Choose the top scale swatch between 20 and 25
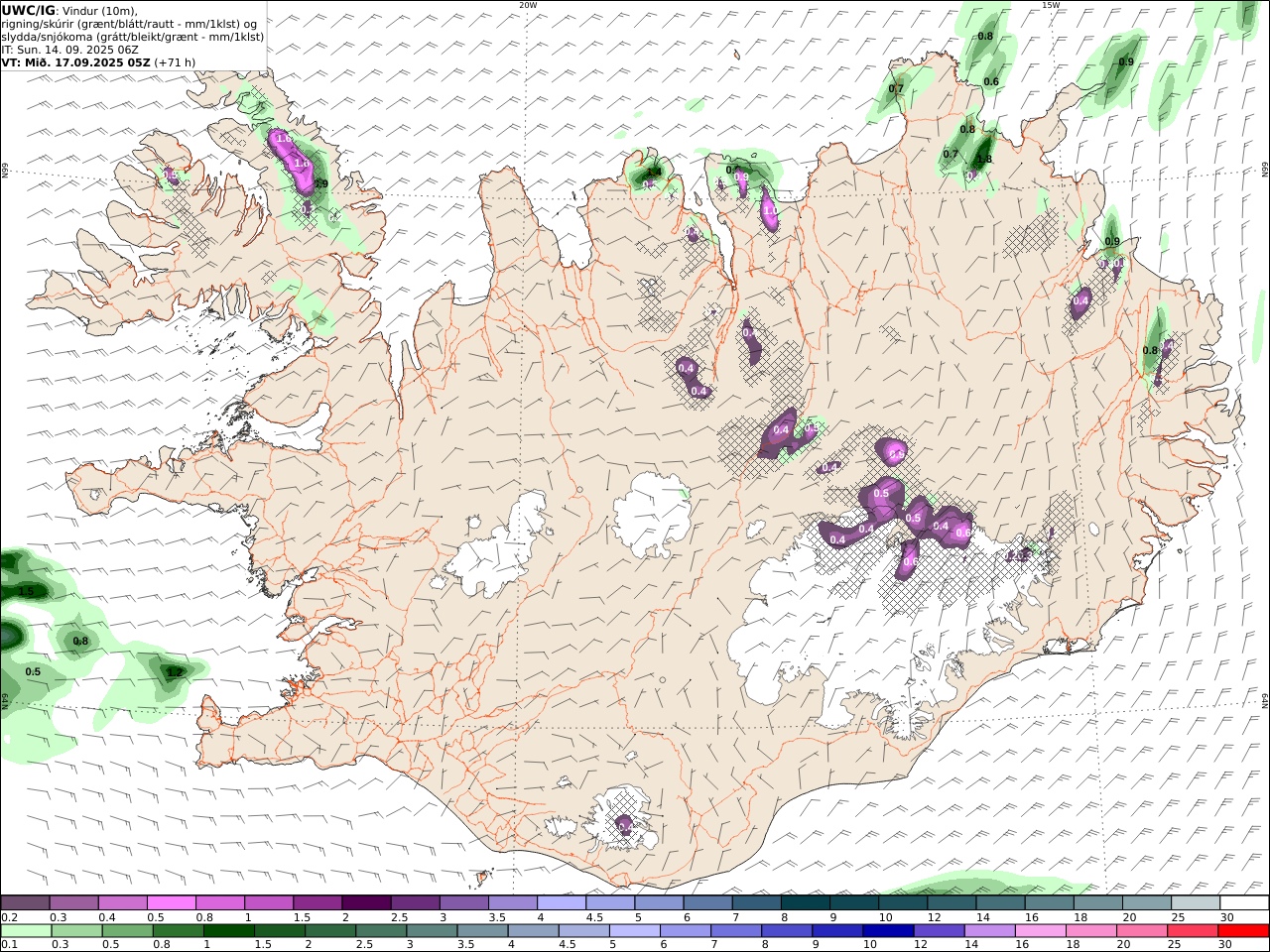The image size is (1270, 952). click(1146, 902)
